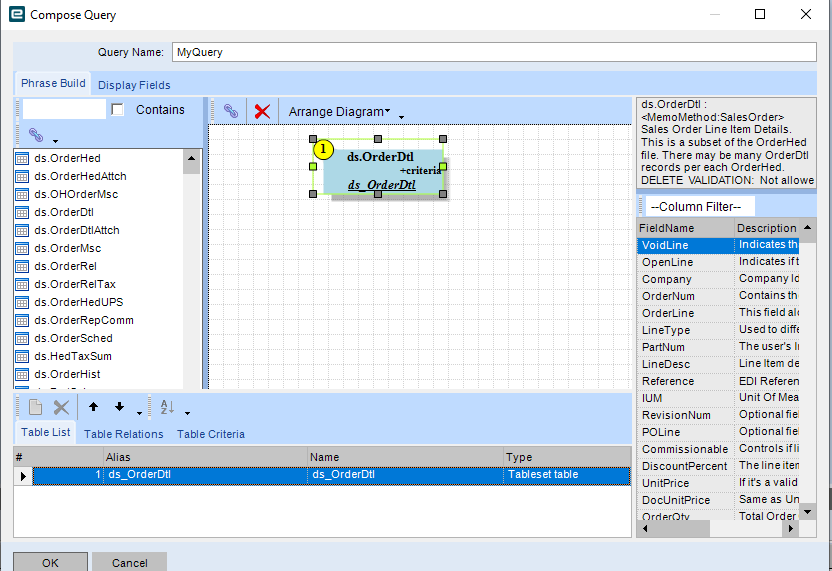Screen dimensions: 832x571
Task: Click the A-Z sort icon
Action: point(167,407)
